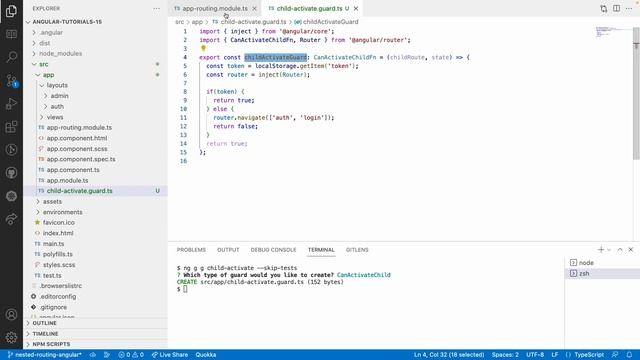Open the Explorer view in activity bar

11,11
